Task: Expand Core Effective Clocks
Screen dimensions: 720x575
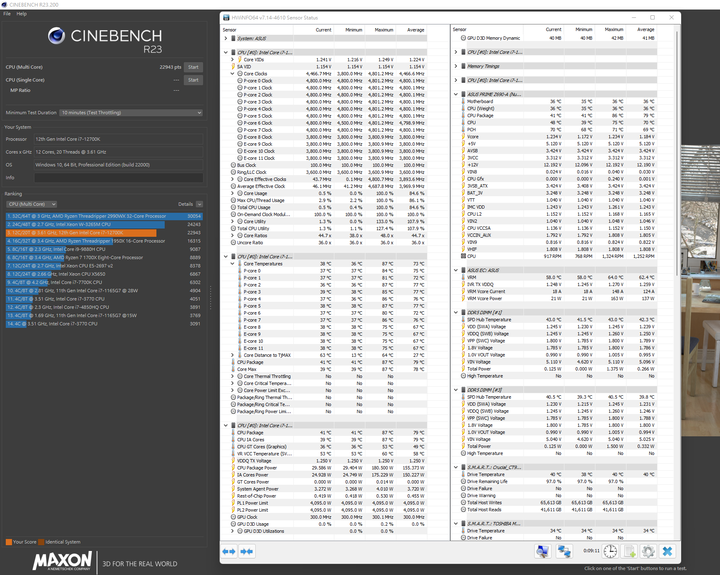Action: (x=232, y=179)
